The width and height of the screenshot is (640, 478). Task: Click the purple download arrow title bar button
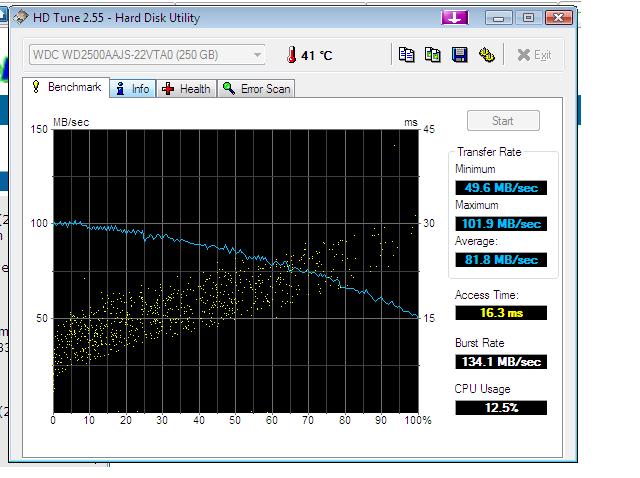(x=455, y=18)
